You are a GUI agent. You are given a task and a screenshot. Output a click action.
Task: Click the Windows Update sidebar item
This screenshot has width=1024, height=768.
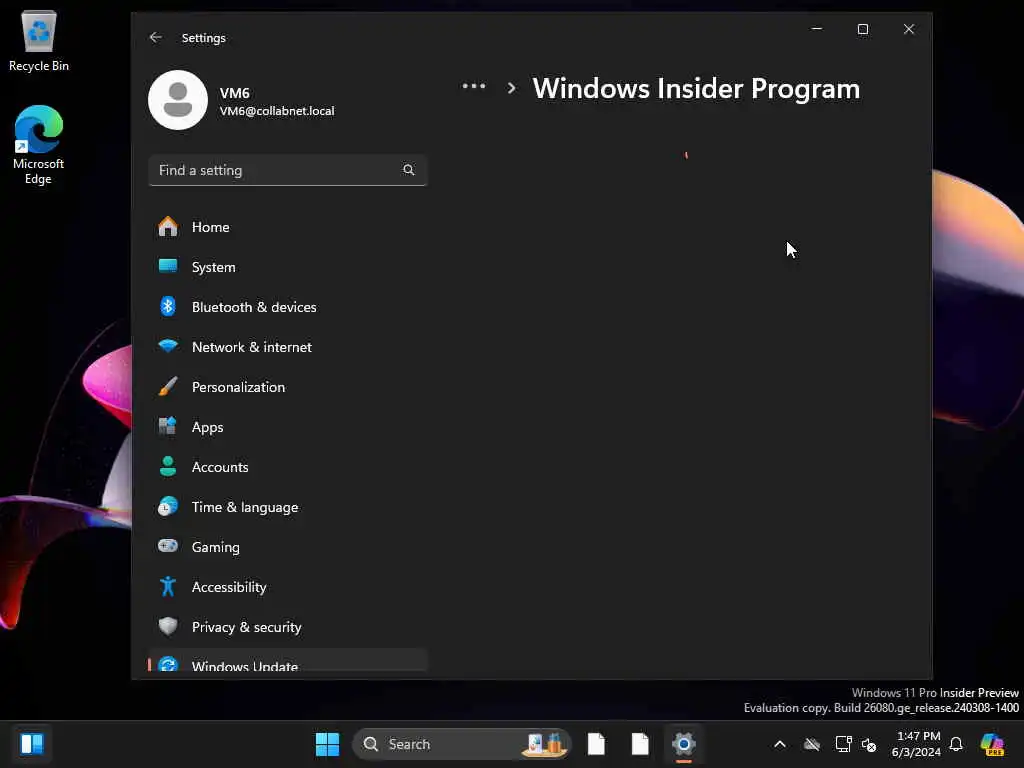pos(287,660)
